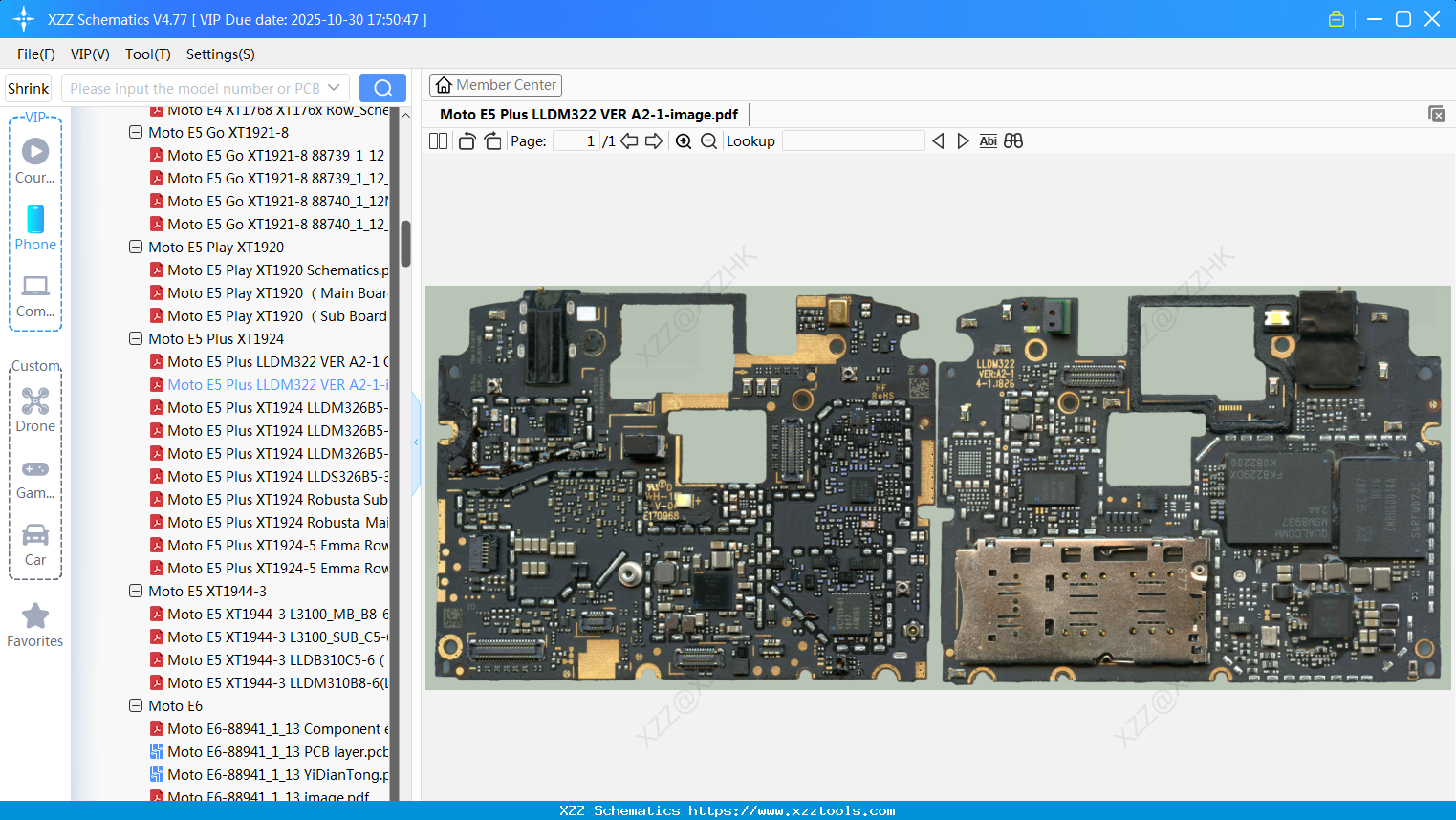Open the Phone category in sidebar
The width and height of the screenshot is (1456, 820).
(x=35, y=227)
